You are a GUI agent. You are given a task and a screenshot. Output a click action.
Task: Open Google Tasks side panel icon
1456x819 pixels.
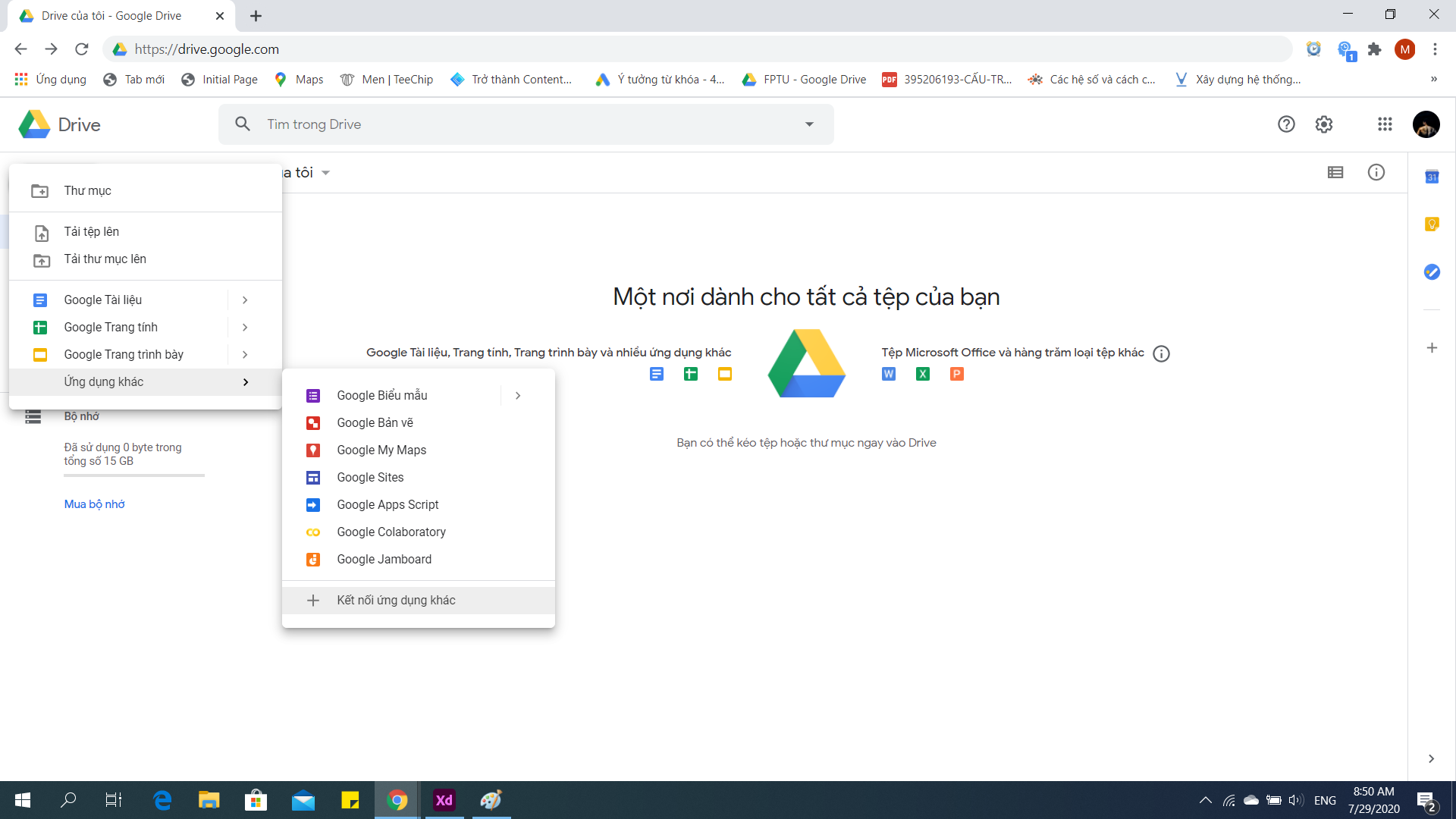coord(1432,271)
